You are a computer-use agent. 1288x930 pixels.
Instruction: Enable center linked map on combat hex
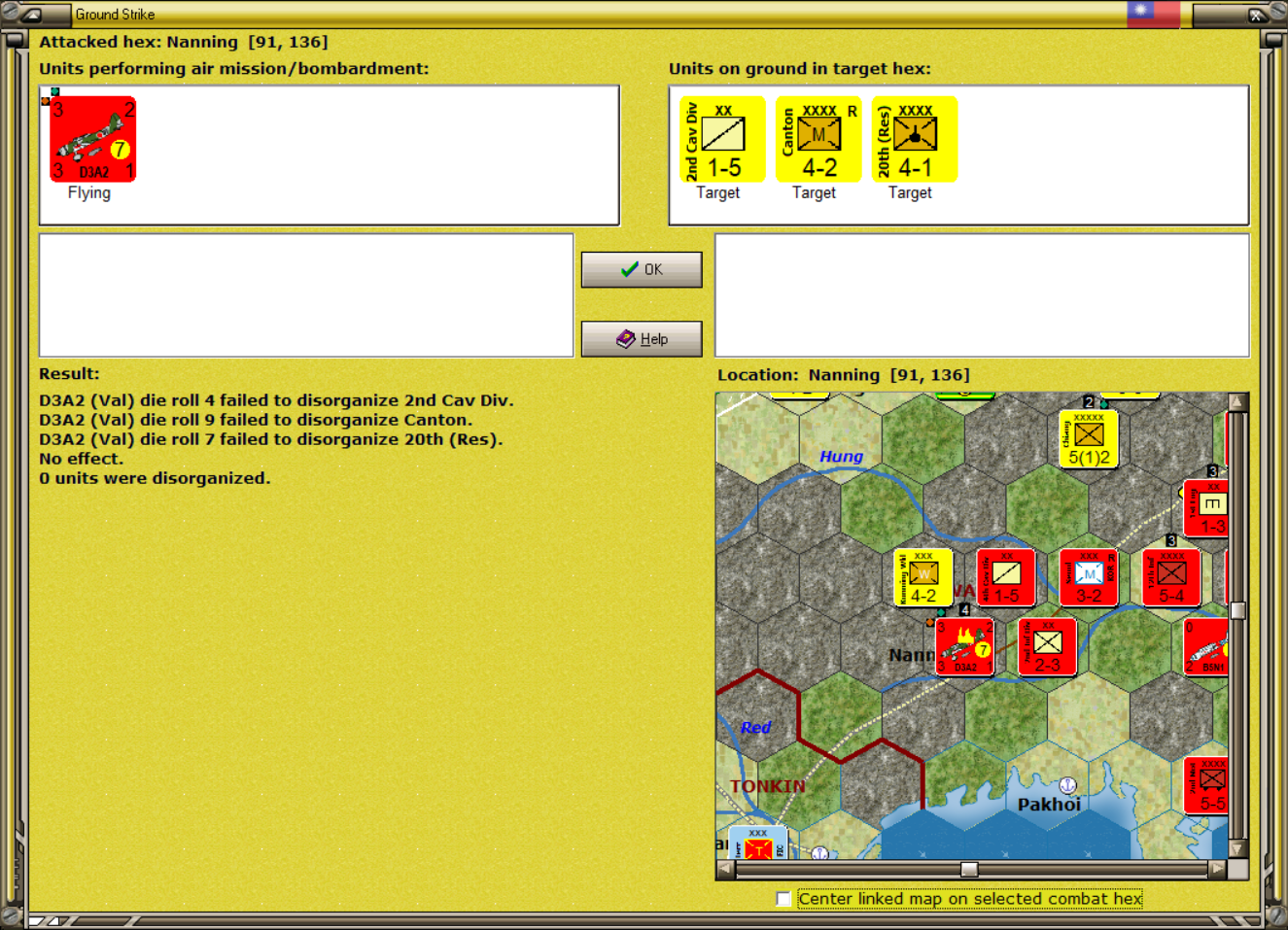(783, 899)
